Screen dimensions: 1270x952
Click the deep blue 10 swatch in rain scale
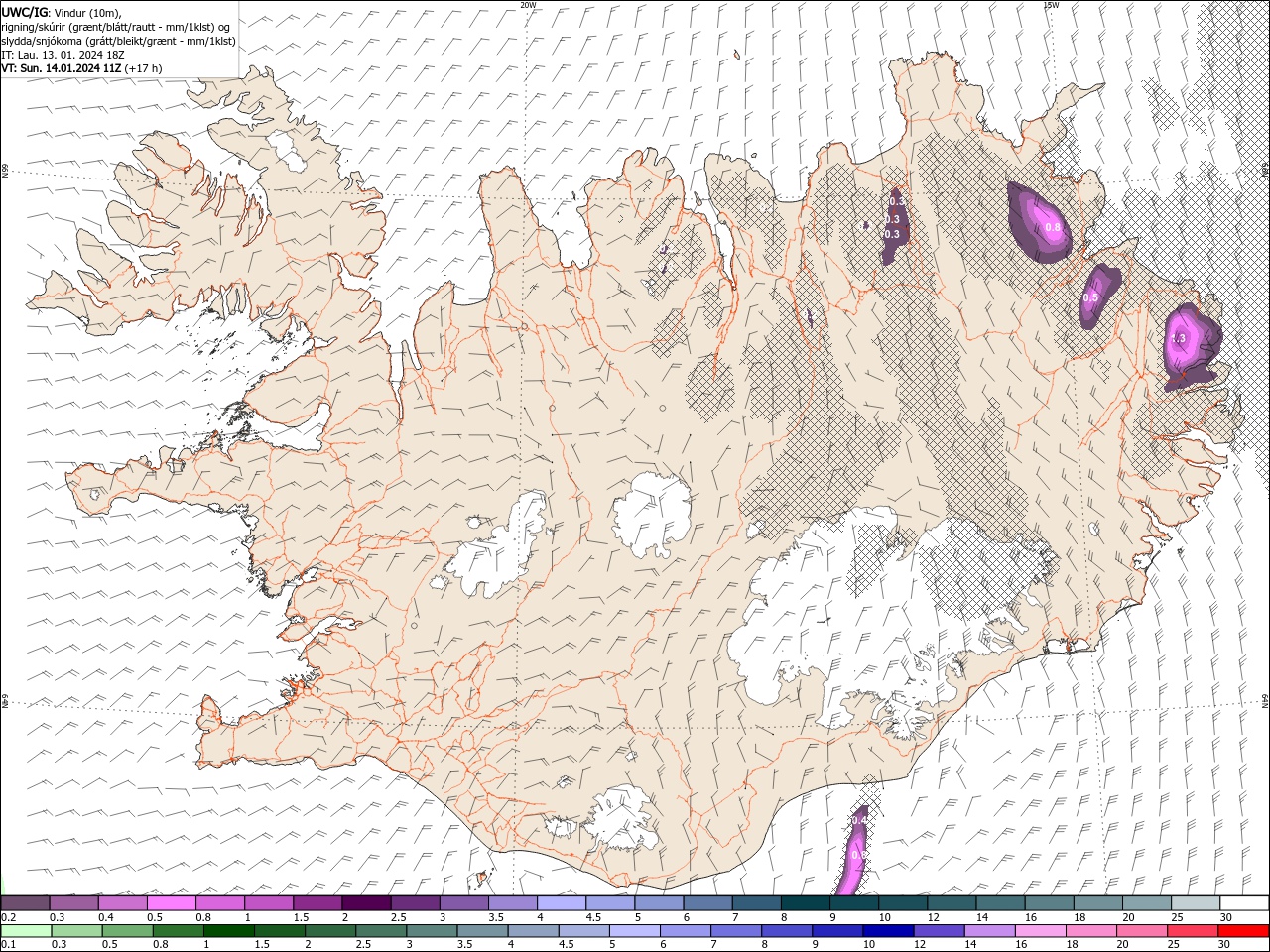tap(887, 931)
